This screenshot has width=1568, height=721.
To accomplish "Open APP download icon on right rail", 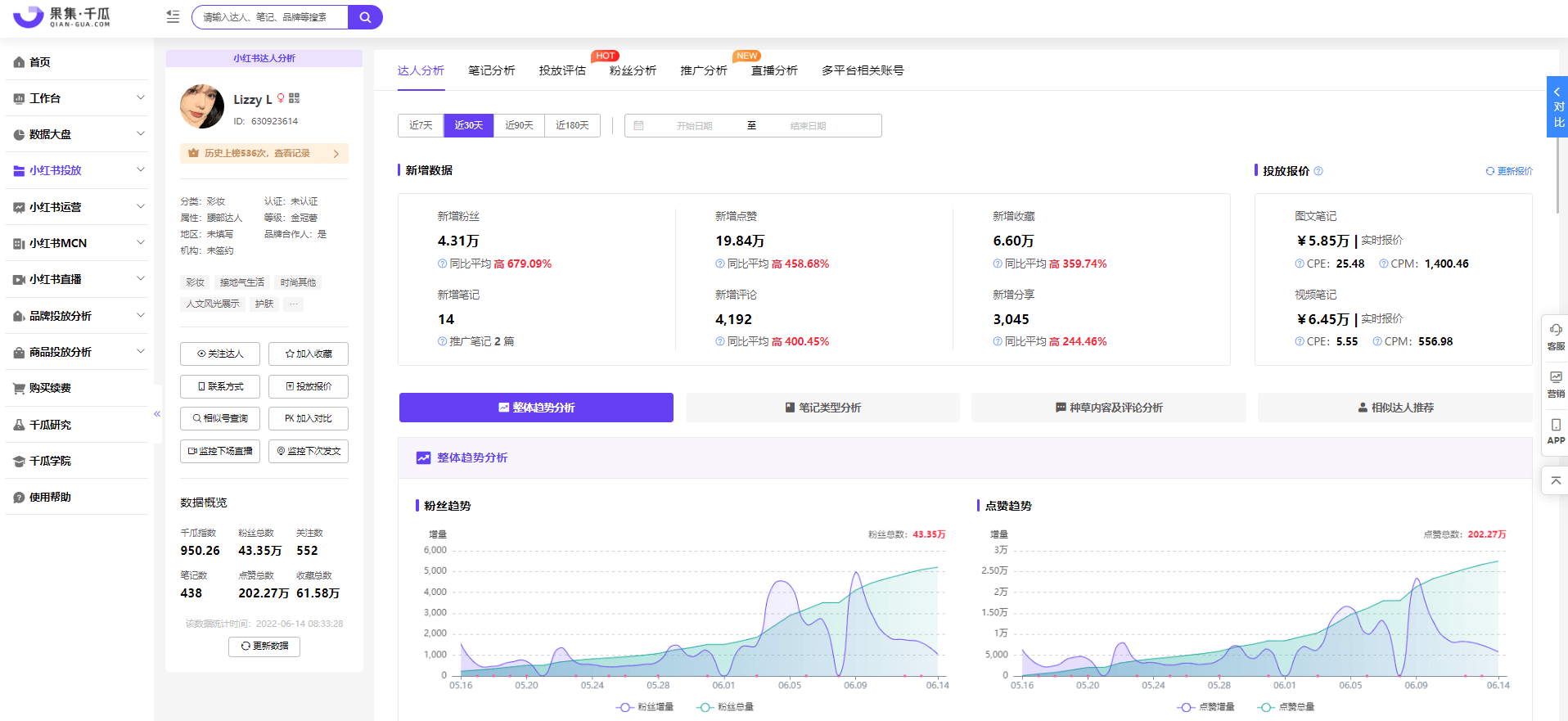I will tap(1556, 430).
